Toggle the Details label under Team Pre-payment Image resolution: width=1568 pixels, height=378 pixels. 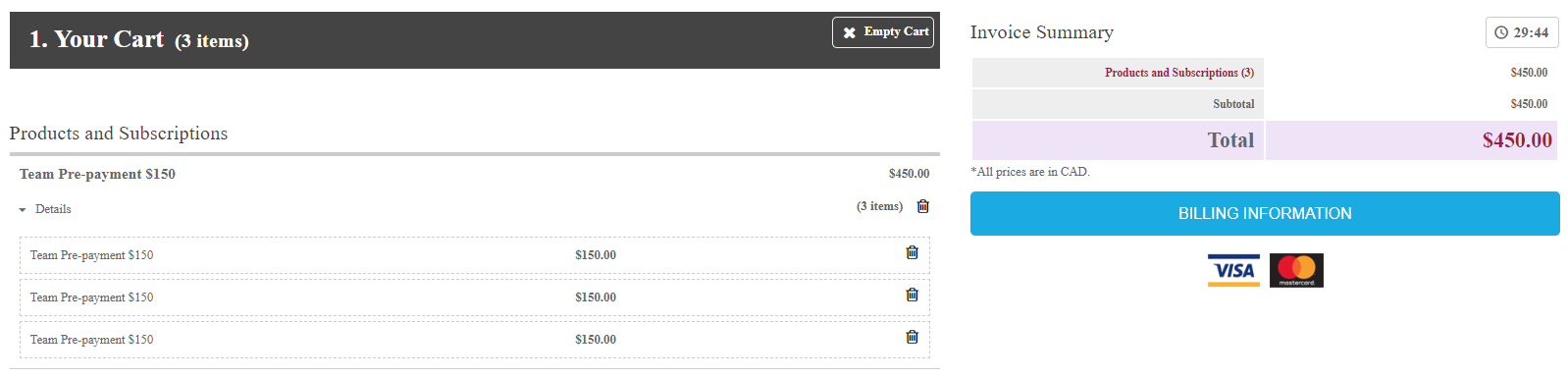(53, 209)
